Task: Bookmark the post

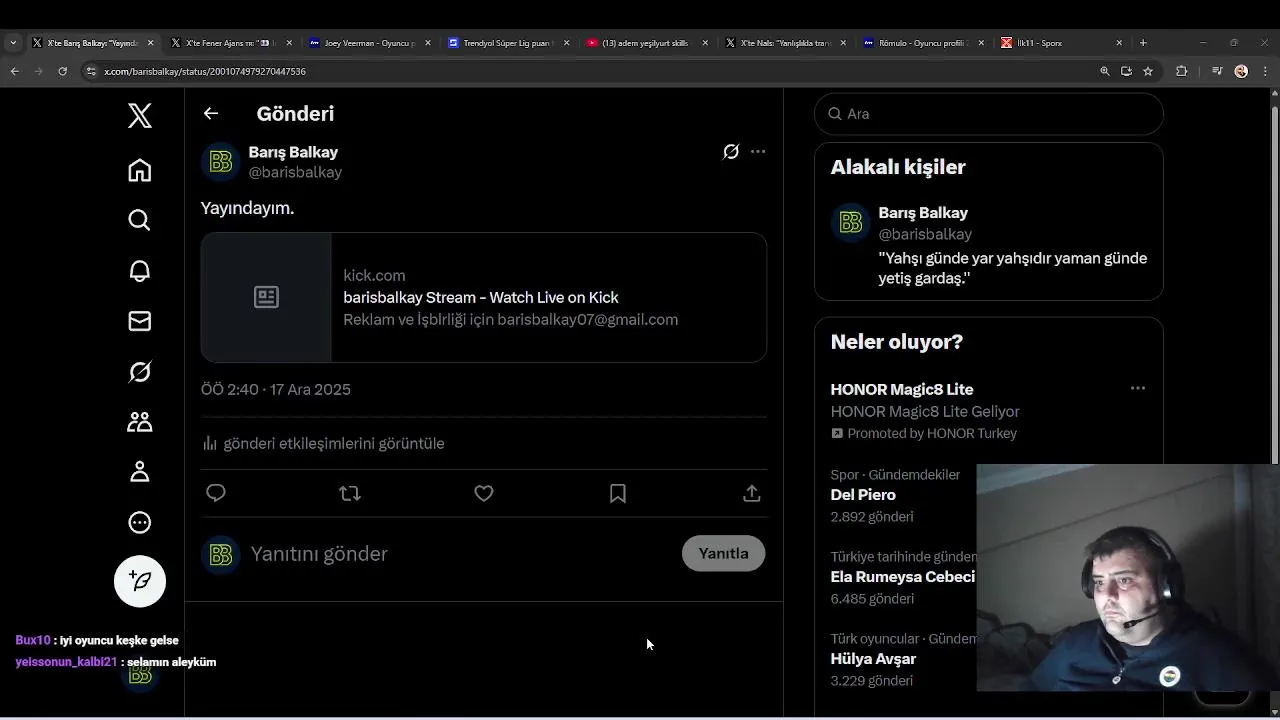Action: (618, 493)
